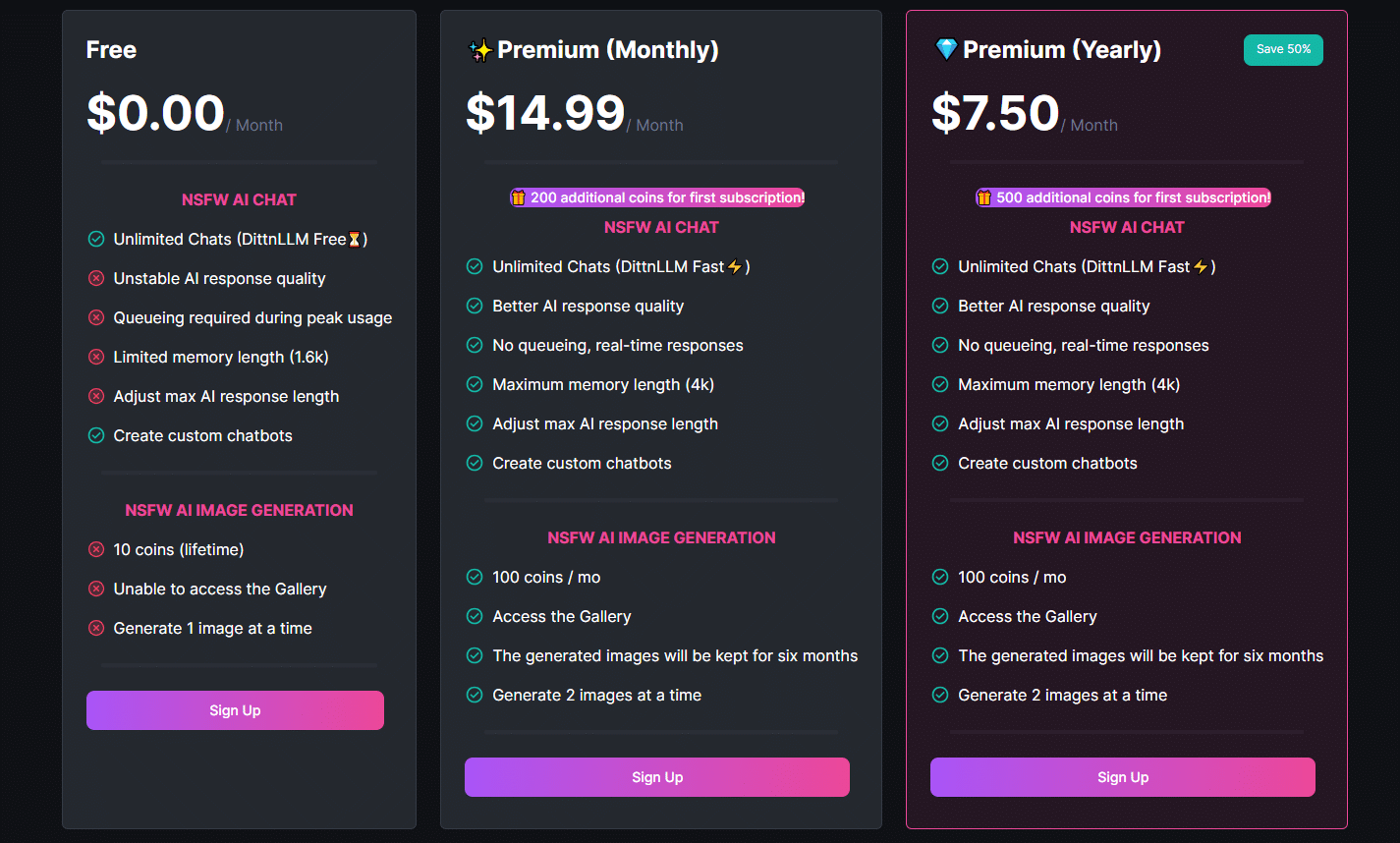The width and height of the screenshot is (1400, 843).
Task: Sign up for Premium Monthly plan
Action: (x=657, y=777)
